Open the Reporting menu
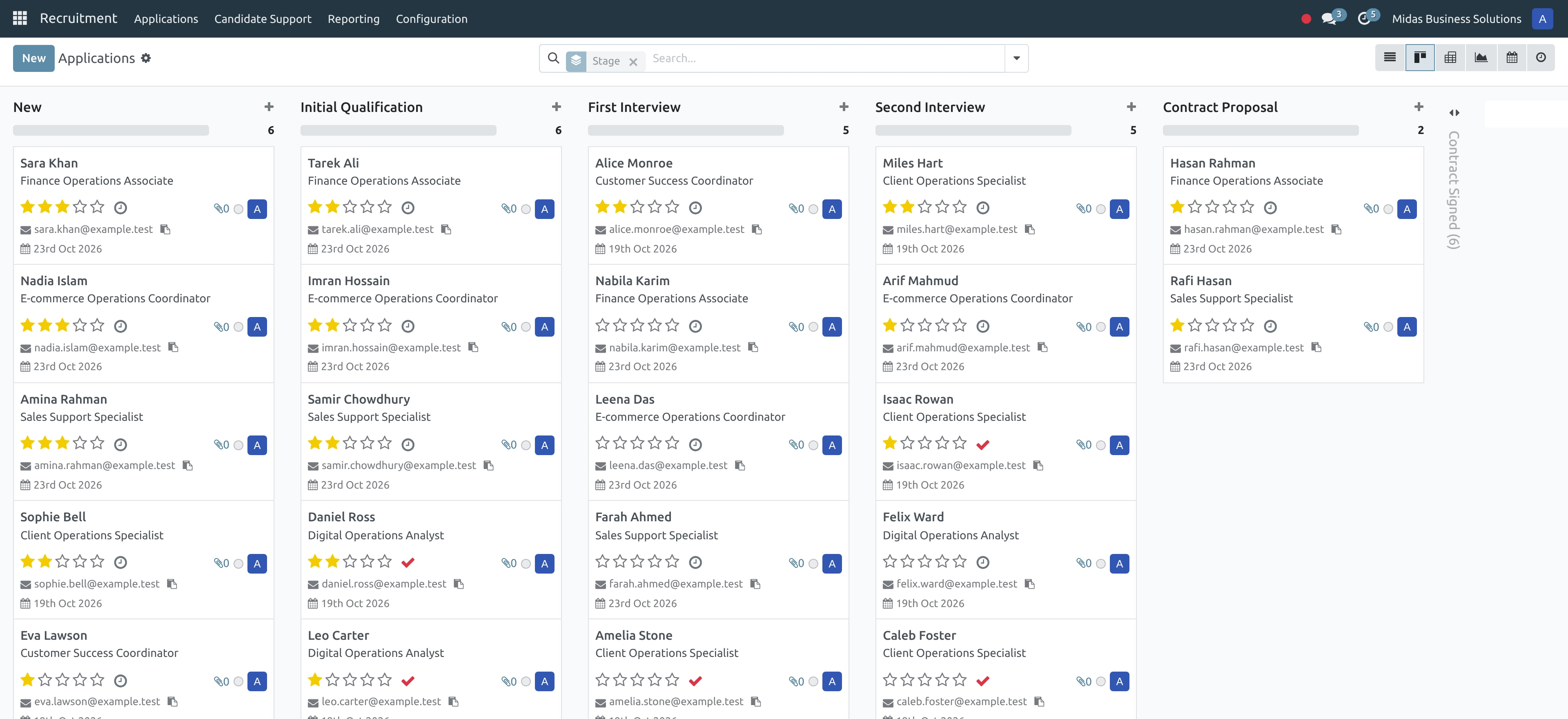 353,19
